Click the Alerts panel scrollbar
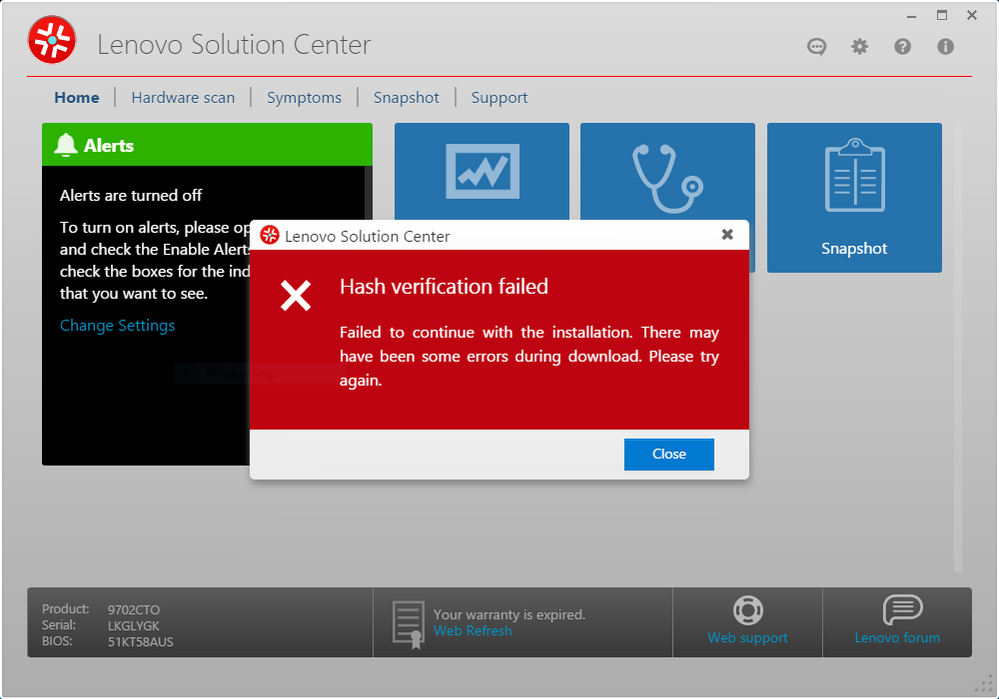Image resolution: width=999 pixels, height=699 pixels. pyautogui.click(x=368, y=192)
